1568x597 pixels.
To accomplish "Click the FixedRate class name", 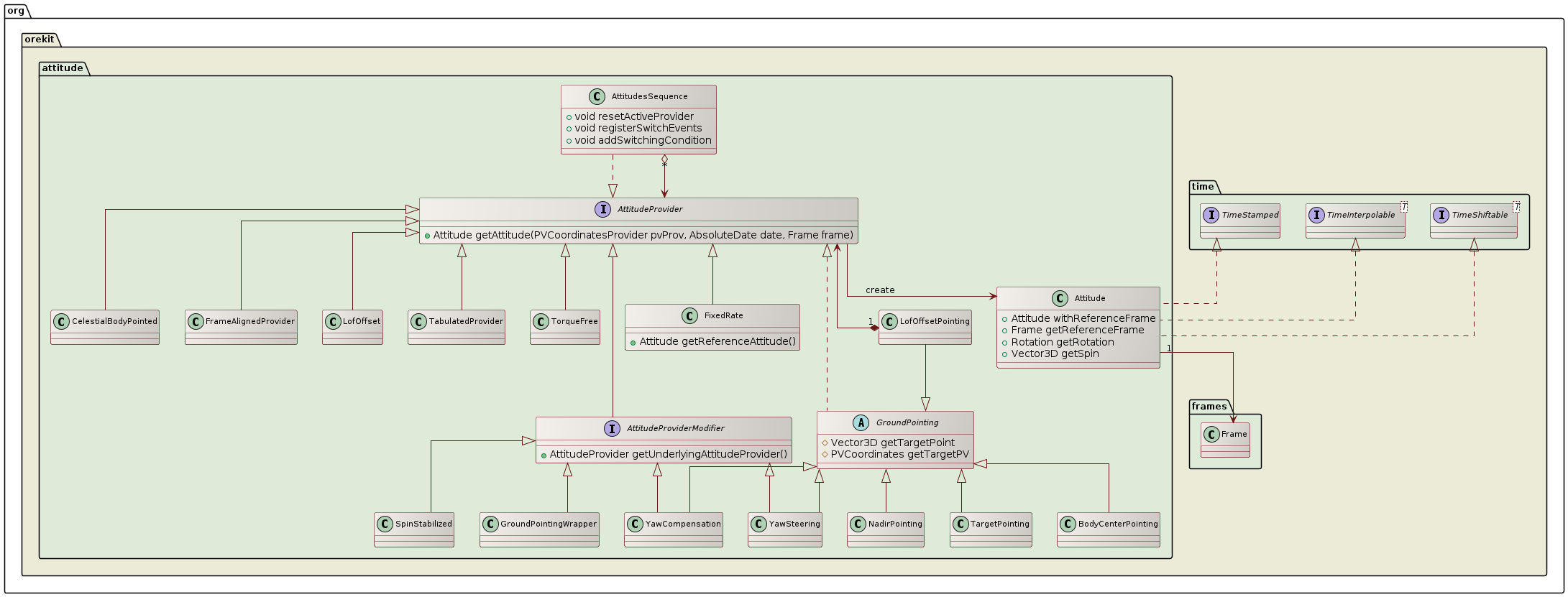I will pos(724,315).
